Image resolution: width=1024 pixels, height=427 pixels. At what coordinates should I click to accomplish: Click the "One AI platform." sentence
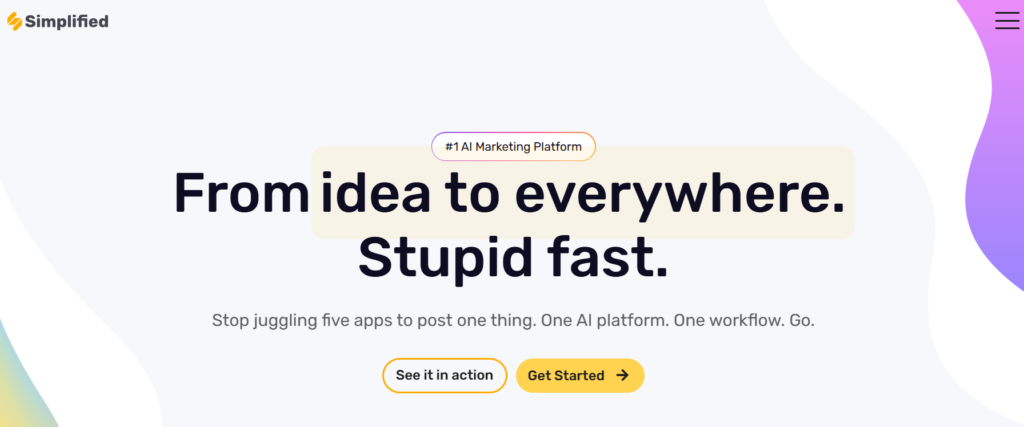click(603, 321)
